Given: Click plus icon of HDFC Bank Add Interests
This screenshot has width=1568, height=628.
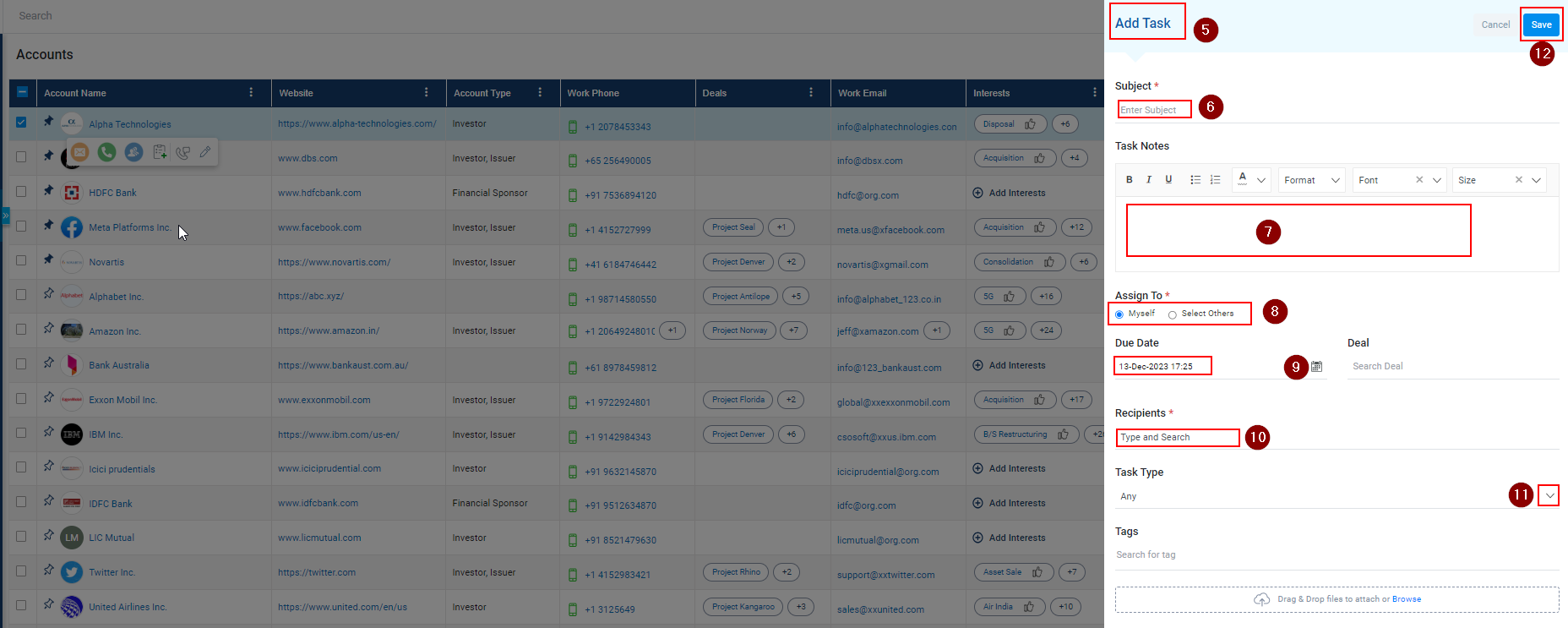Looking at the screenshot, I should (x=977, y=193).
